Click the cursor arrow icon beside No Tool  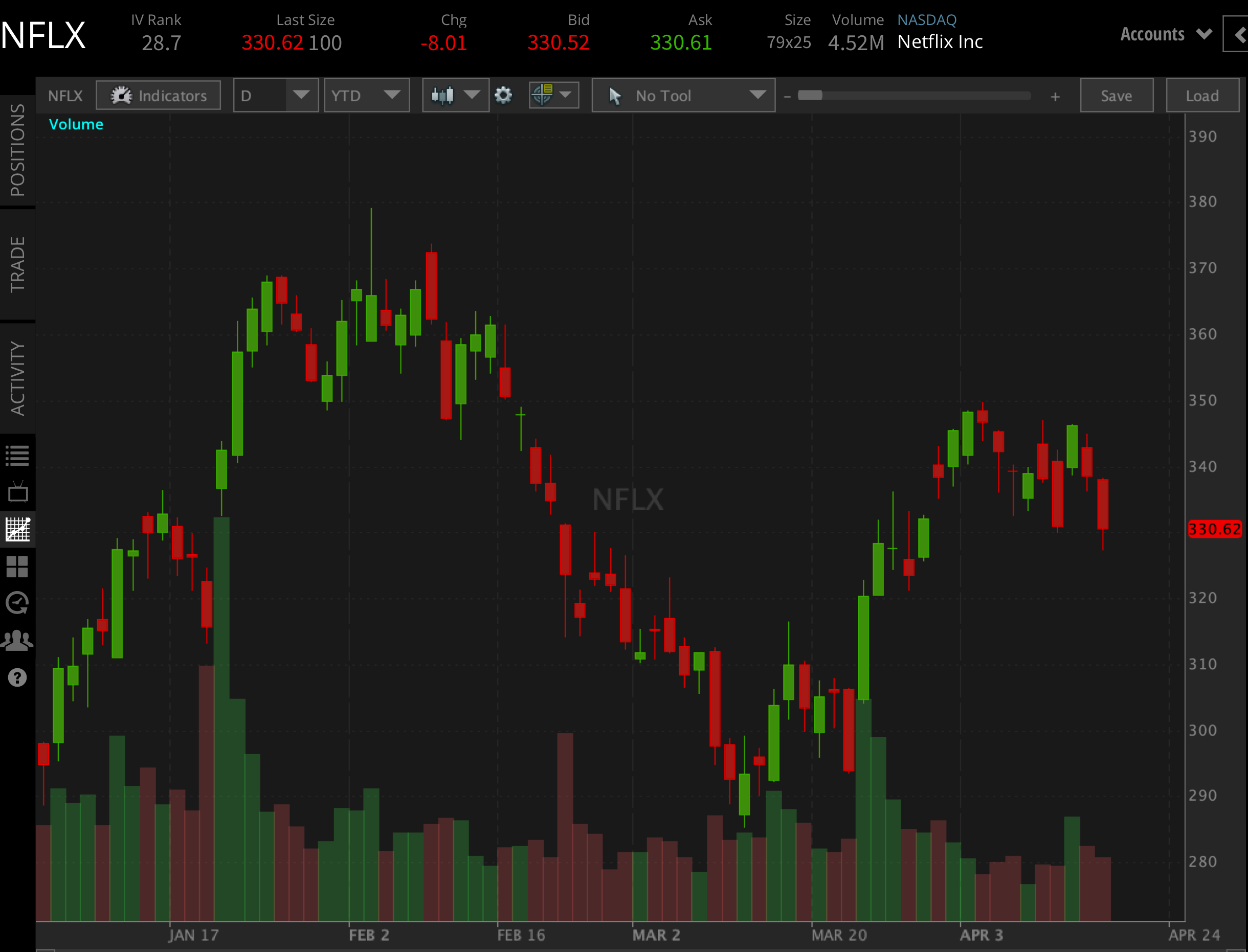[614, 95]
